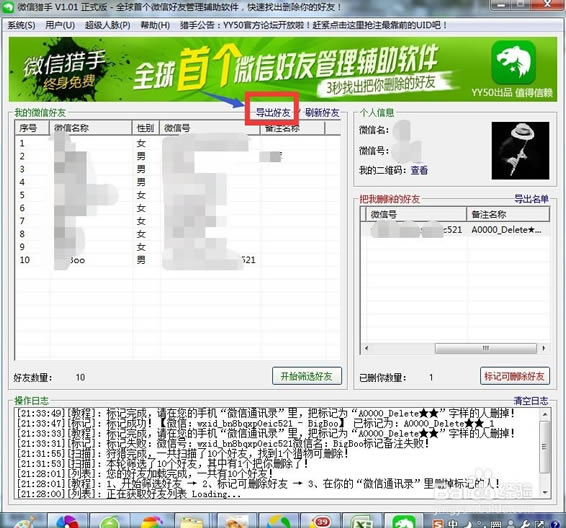This screenshot has height=528, width=566.
Task: Select friend row number 7
Action: [177, 221]
